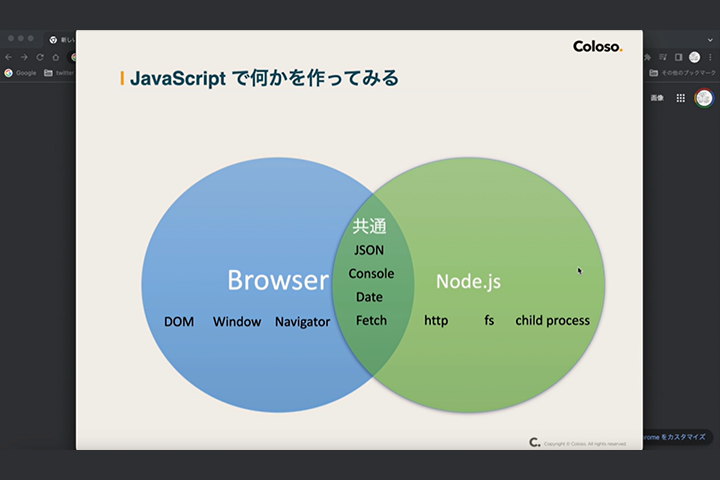Open the Google bookmark in the bookmarks bar
This screenshot has height=480, width=720.
pyautogui.click(x=20, y=73)
